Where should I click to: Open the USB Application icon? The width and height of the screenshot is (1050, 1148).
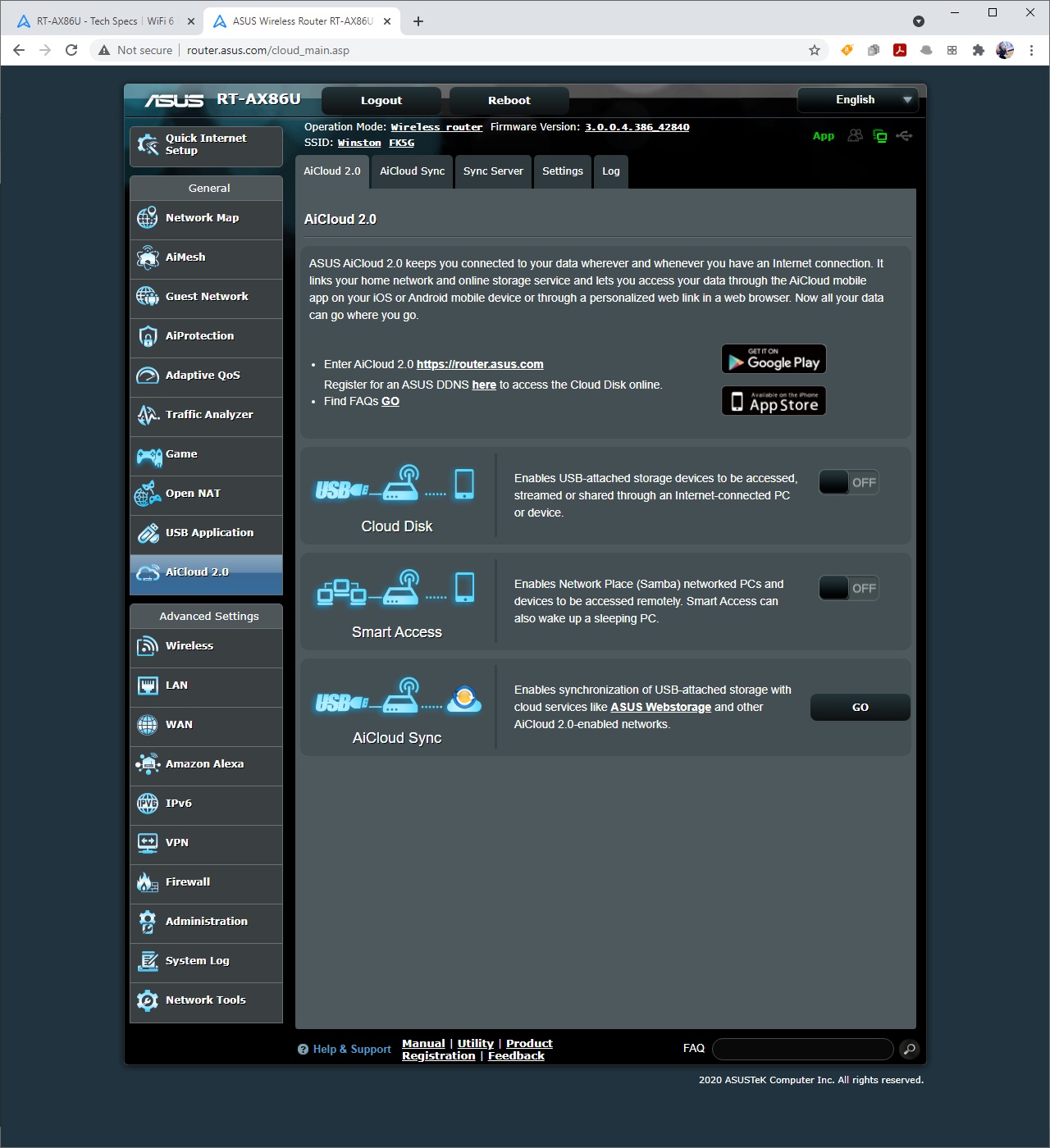click(148, 533)
